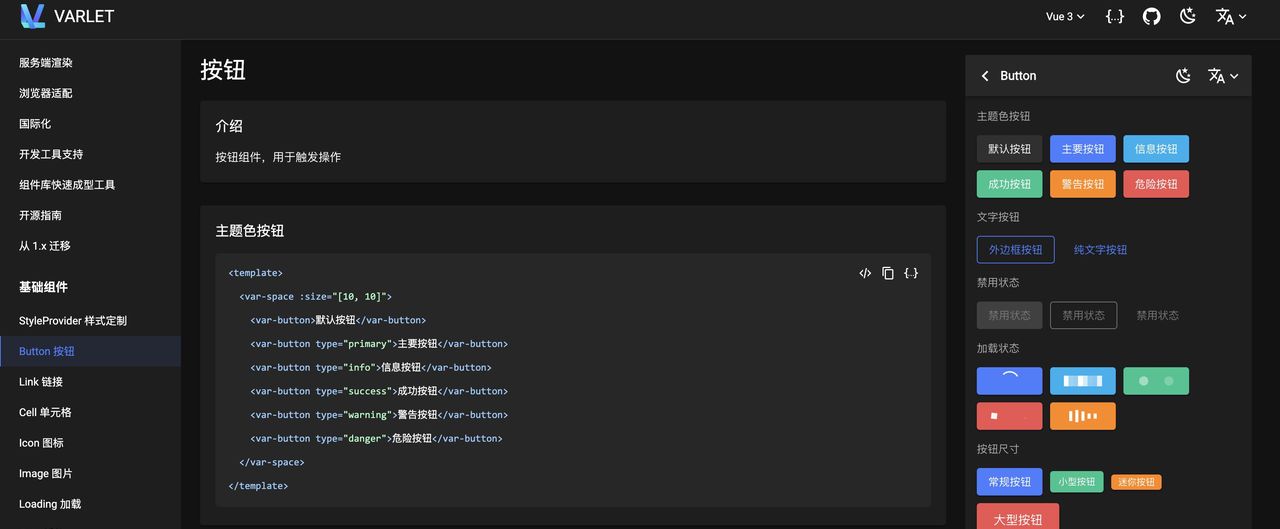Open code block in playground braces icon

pyautogui.click(x=911, y=273)
